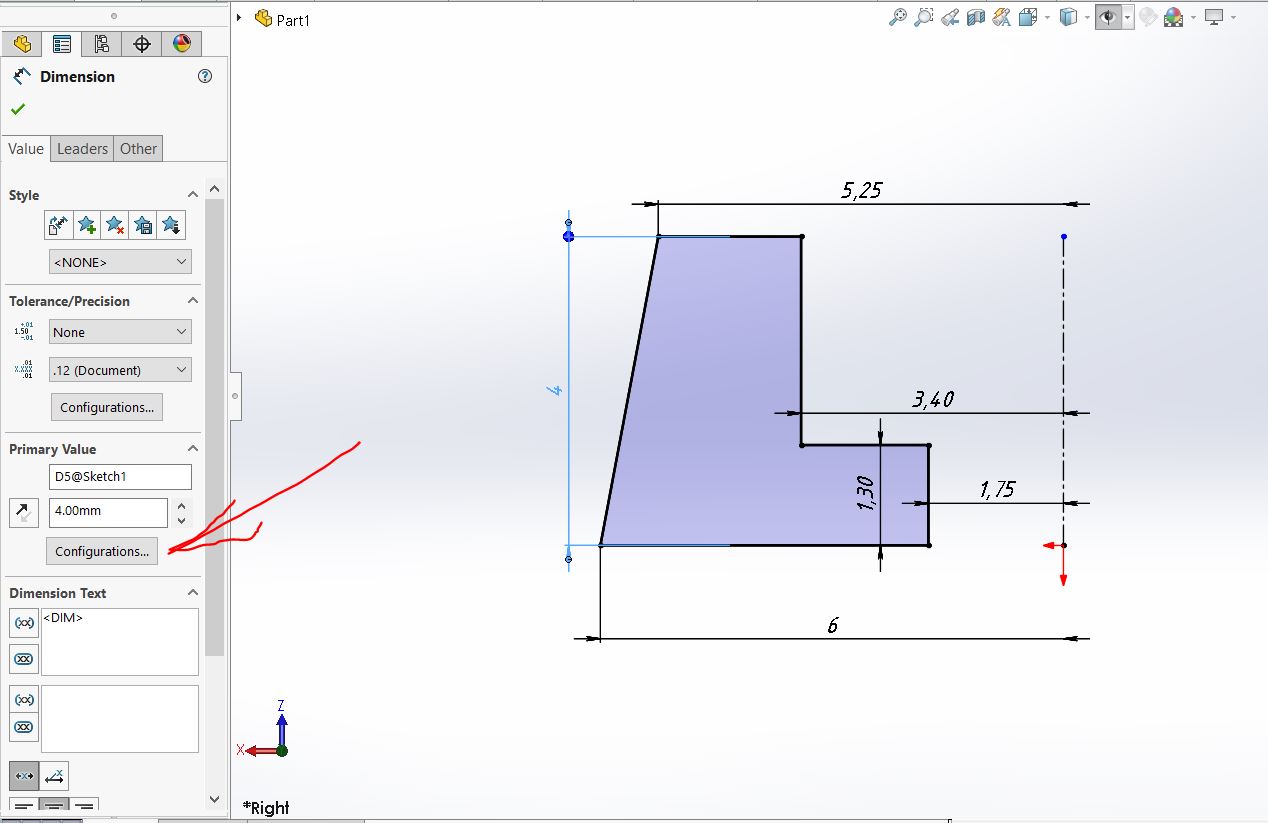Click the Save Style icon
Image resolution: width=1268 pixels, height=823 pixels.
coord(143,225)
